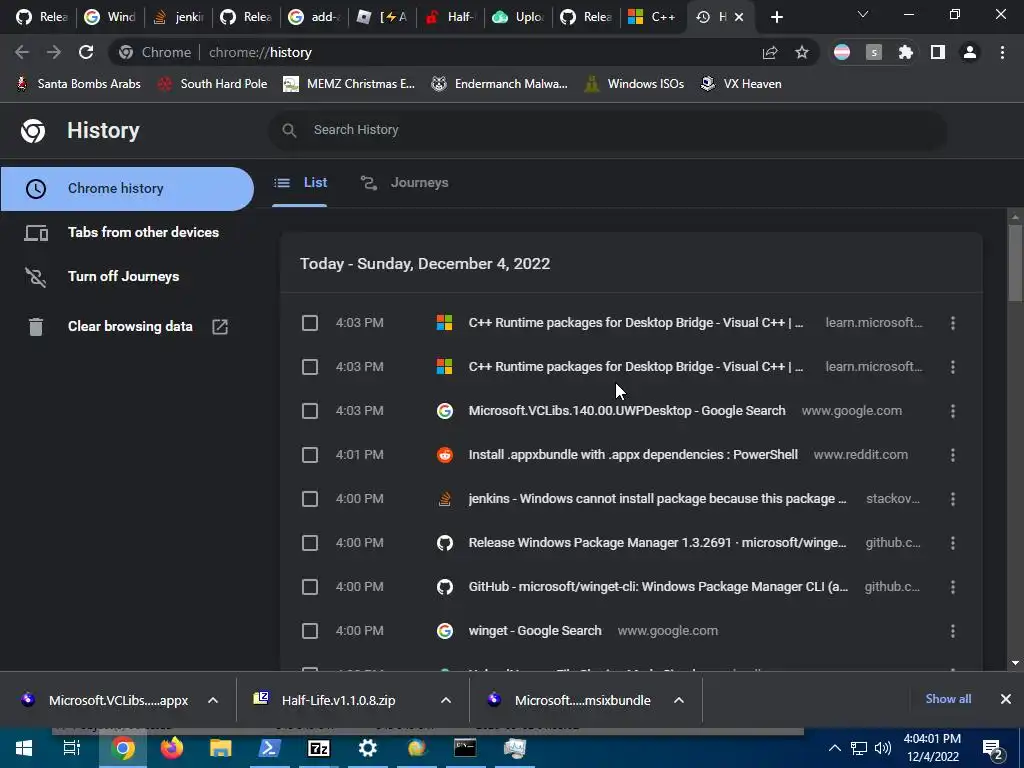Open Install .appxbundle PowerShell reddit link

(x=633, y=455)
